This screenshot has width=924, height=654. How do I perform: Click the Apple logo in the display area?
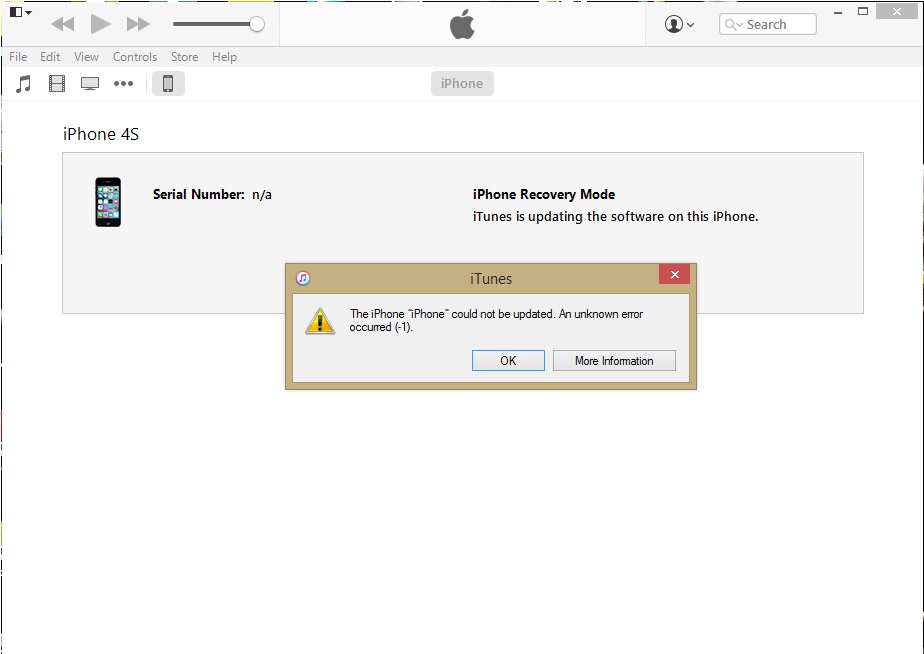(x=462, y=24)
